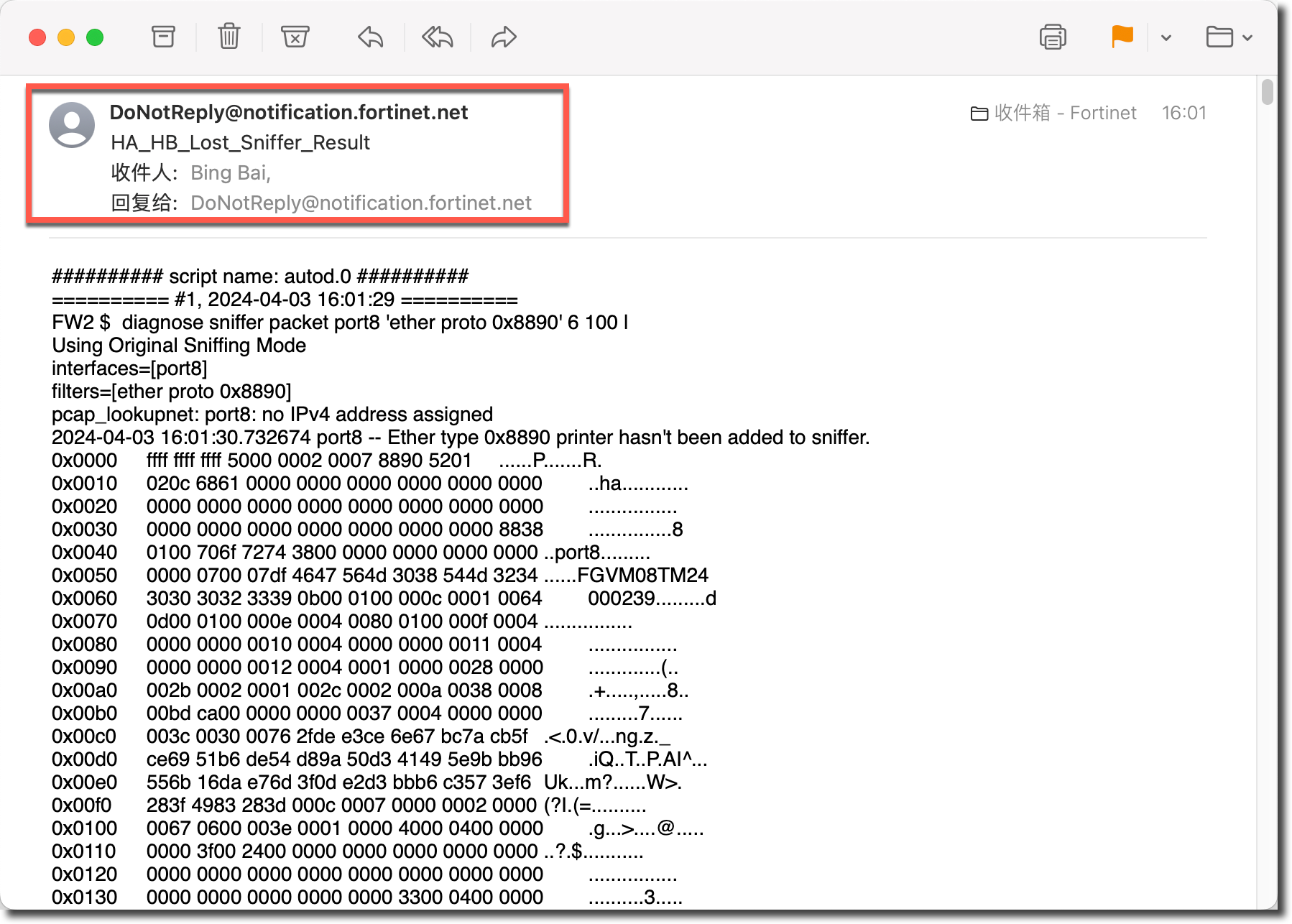Click the recipient name Bing Bai

[x=229, y=172]
